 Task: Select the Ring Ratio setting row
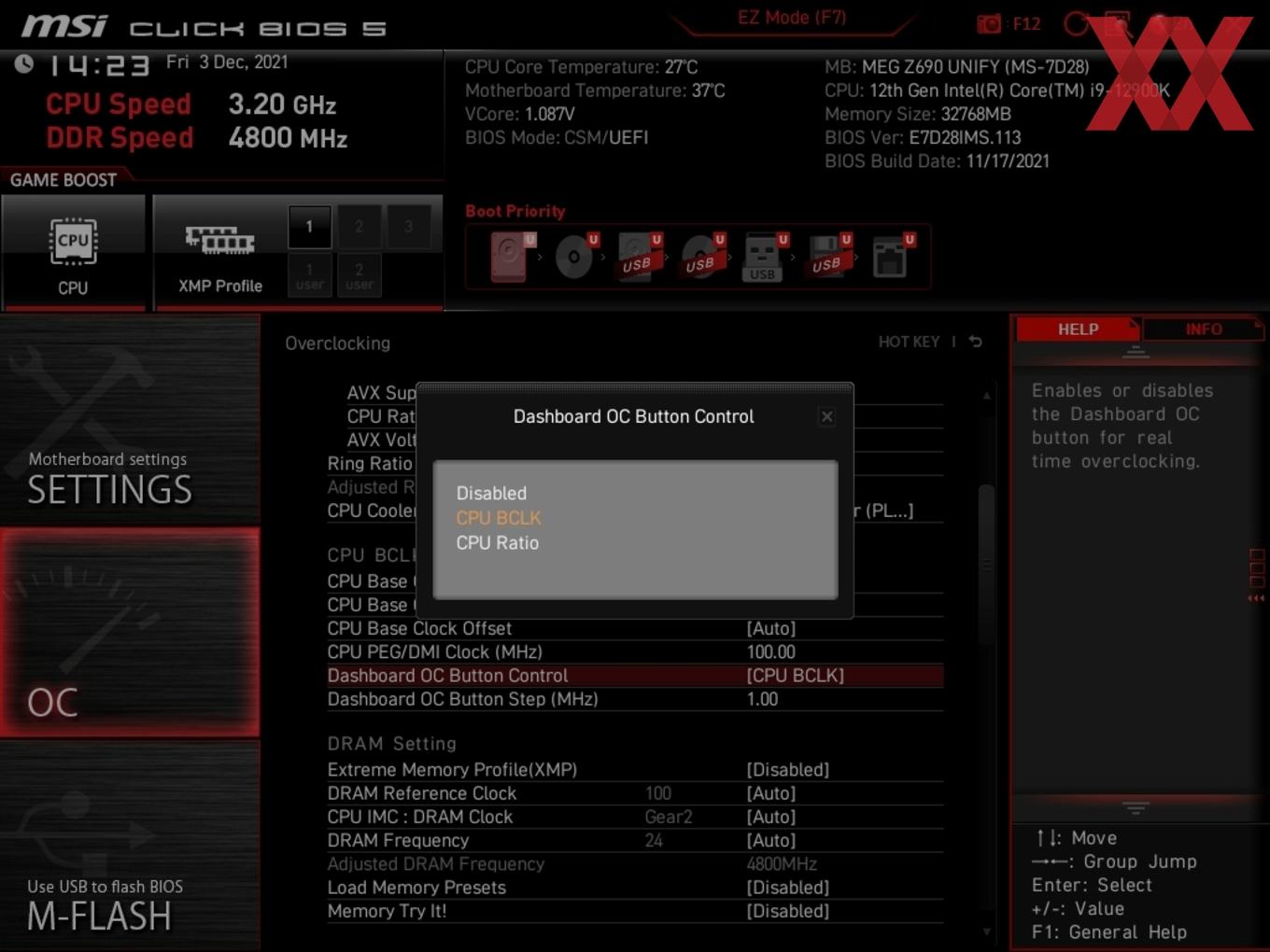coord(371,464)
